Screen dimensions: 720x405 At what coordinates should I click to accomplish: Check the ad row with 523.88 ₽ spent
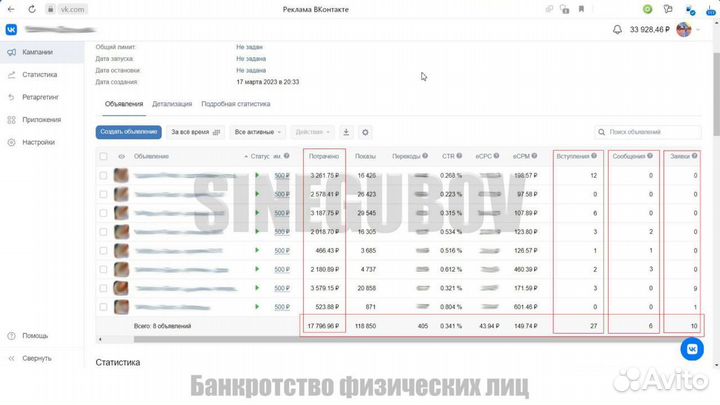point(103,307)
